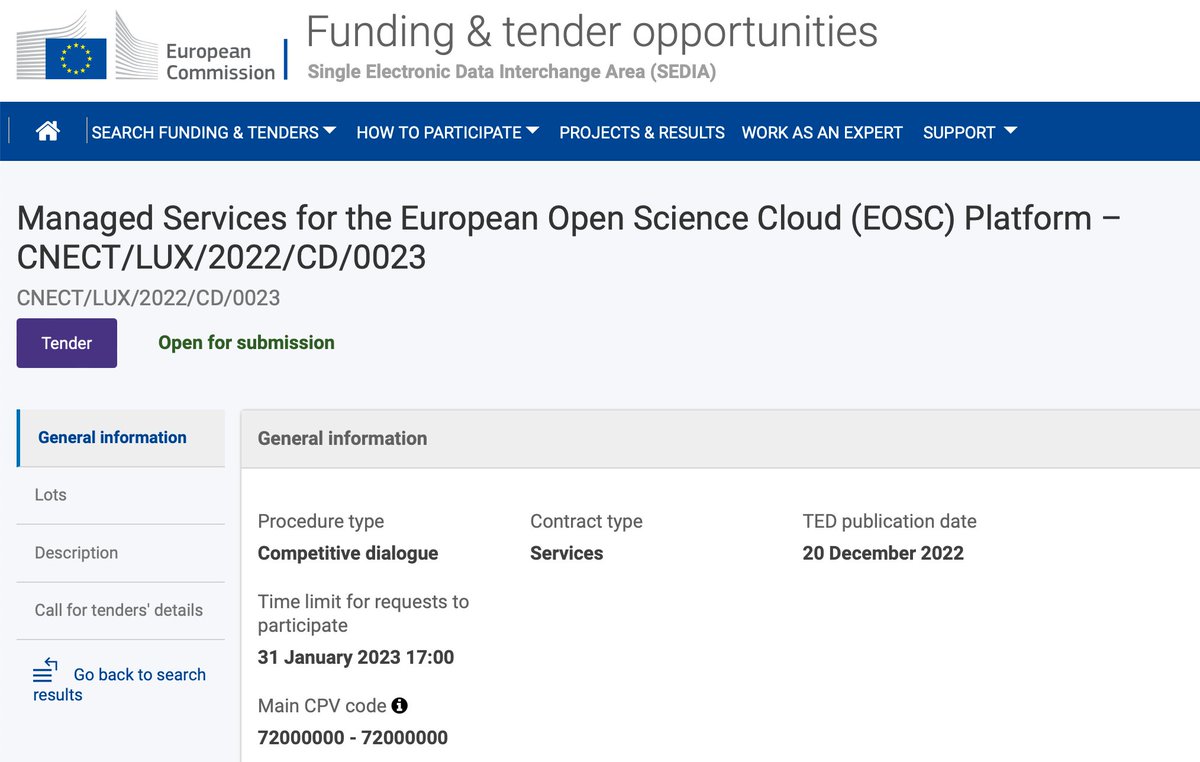Select the 'Competitive dialogue' procedure type value
The height and width of the screenshot is (762, 1200).
(348, 553)
